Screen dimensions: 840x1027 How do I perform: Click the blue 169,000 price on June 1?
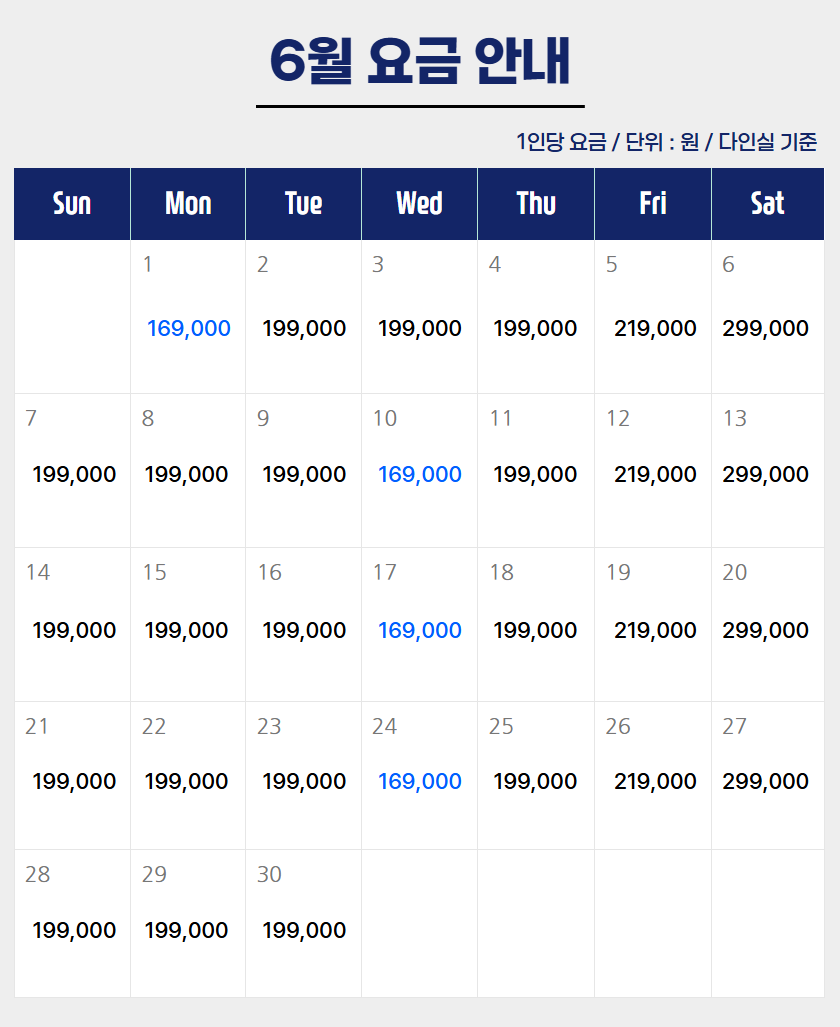pyautogui.click(x=189, y=328)
